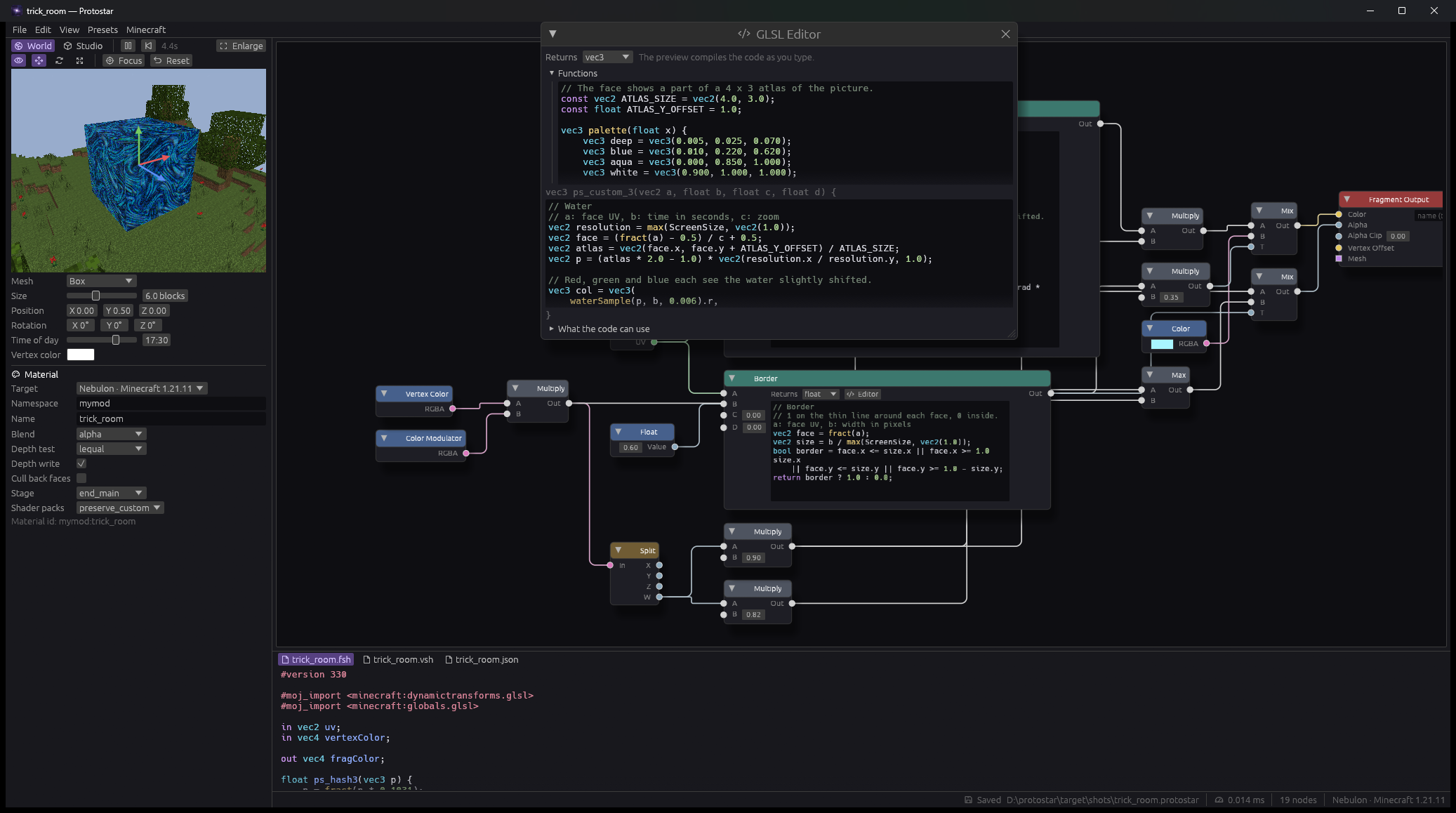Collapse the GLSL Editor panel triangle
This screenshot has width=1456, height=813.
552,34
